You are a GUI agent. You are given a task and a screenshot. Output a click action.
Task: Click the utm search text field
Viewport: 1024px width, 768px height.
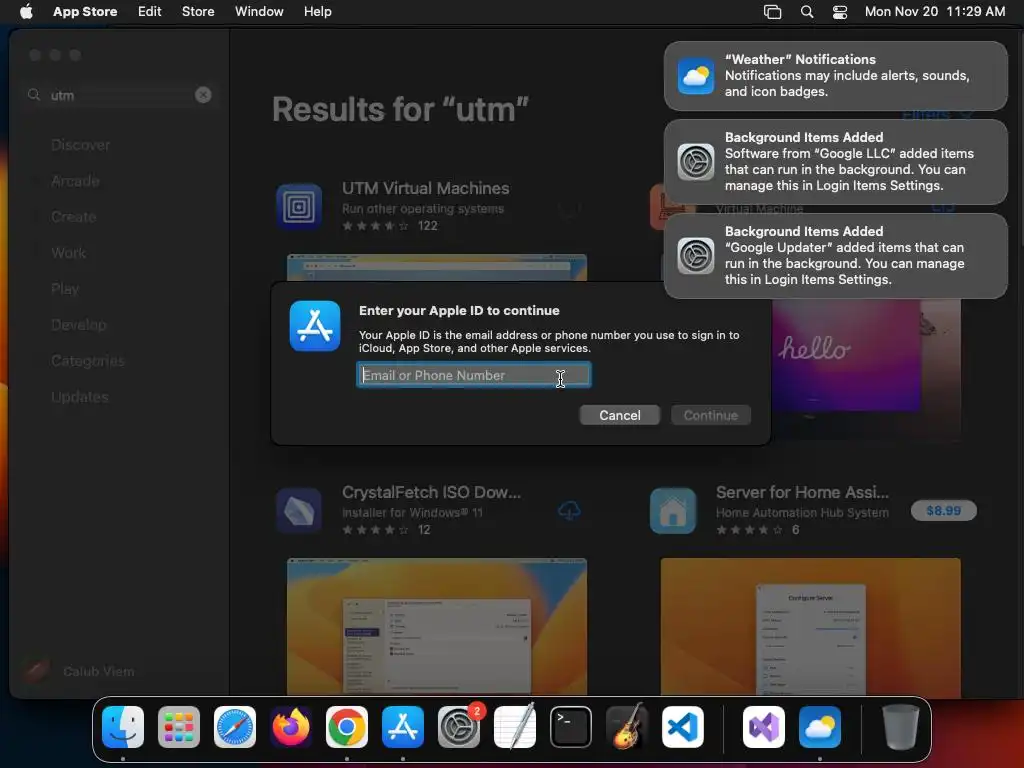[x=118, y=95]
